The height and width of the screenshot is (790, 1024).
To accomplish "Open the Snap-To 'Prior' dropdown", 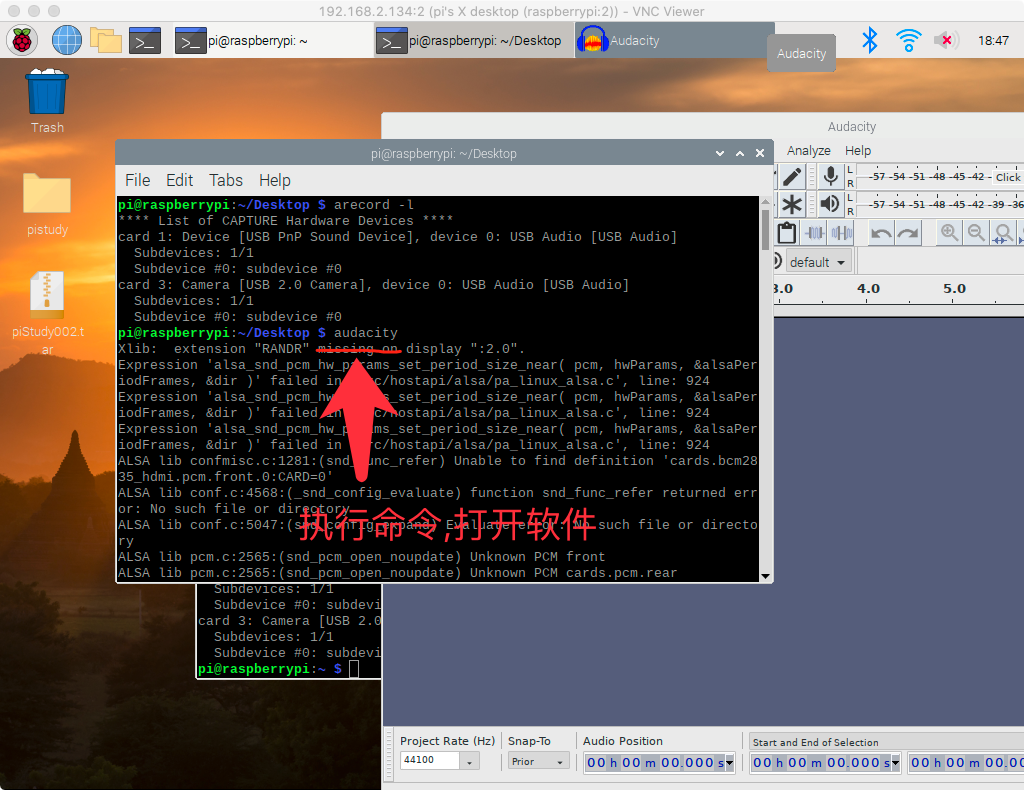I will [538, 761].
